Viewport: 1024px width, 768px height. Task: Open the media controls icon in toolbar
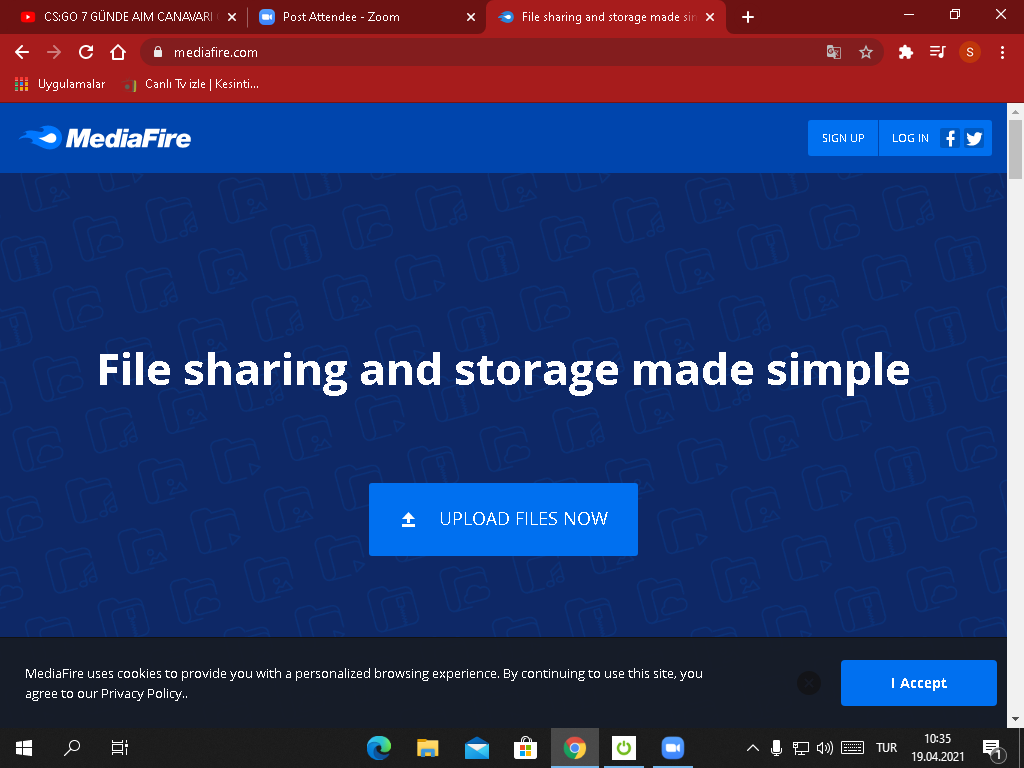click(938, 52)
